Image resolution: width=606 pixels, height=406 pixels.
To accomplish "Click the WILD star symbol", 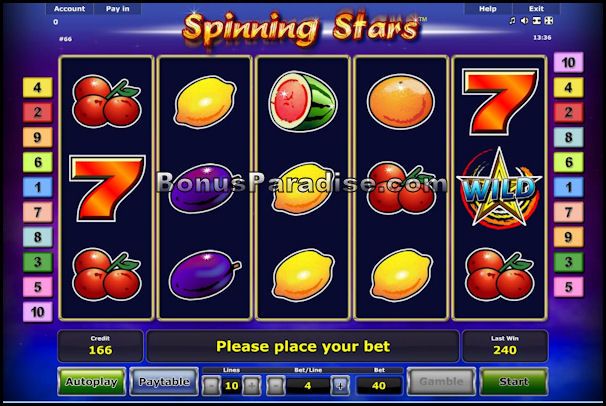I will pos(499,188).
